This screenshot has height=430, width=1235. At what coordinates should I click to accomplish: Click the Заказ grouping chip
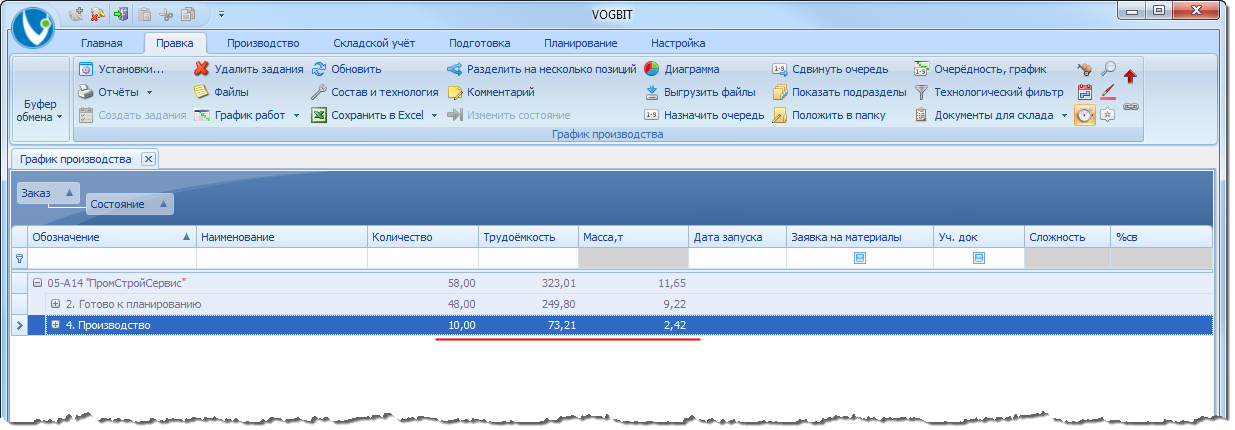(x=48, y=193)
